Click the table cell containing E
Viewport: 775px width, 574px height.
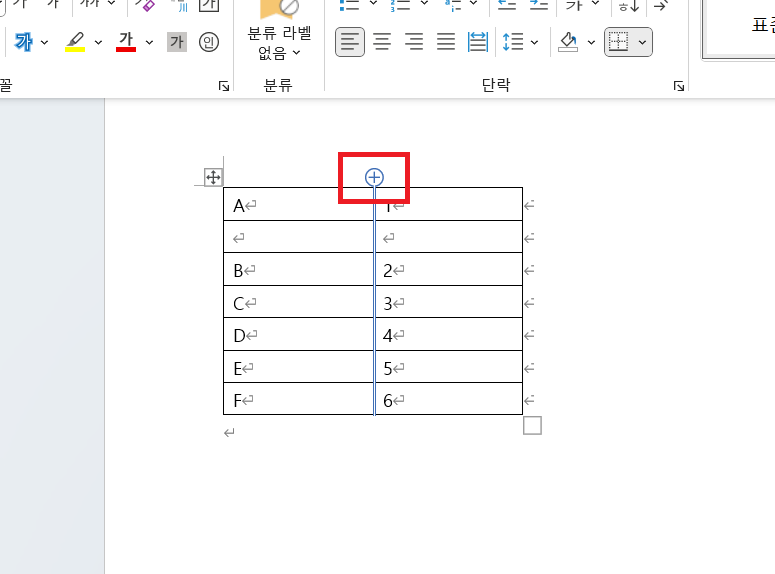(x=299, y=367)
